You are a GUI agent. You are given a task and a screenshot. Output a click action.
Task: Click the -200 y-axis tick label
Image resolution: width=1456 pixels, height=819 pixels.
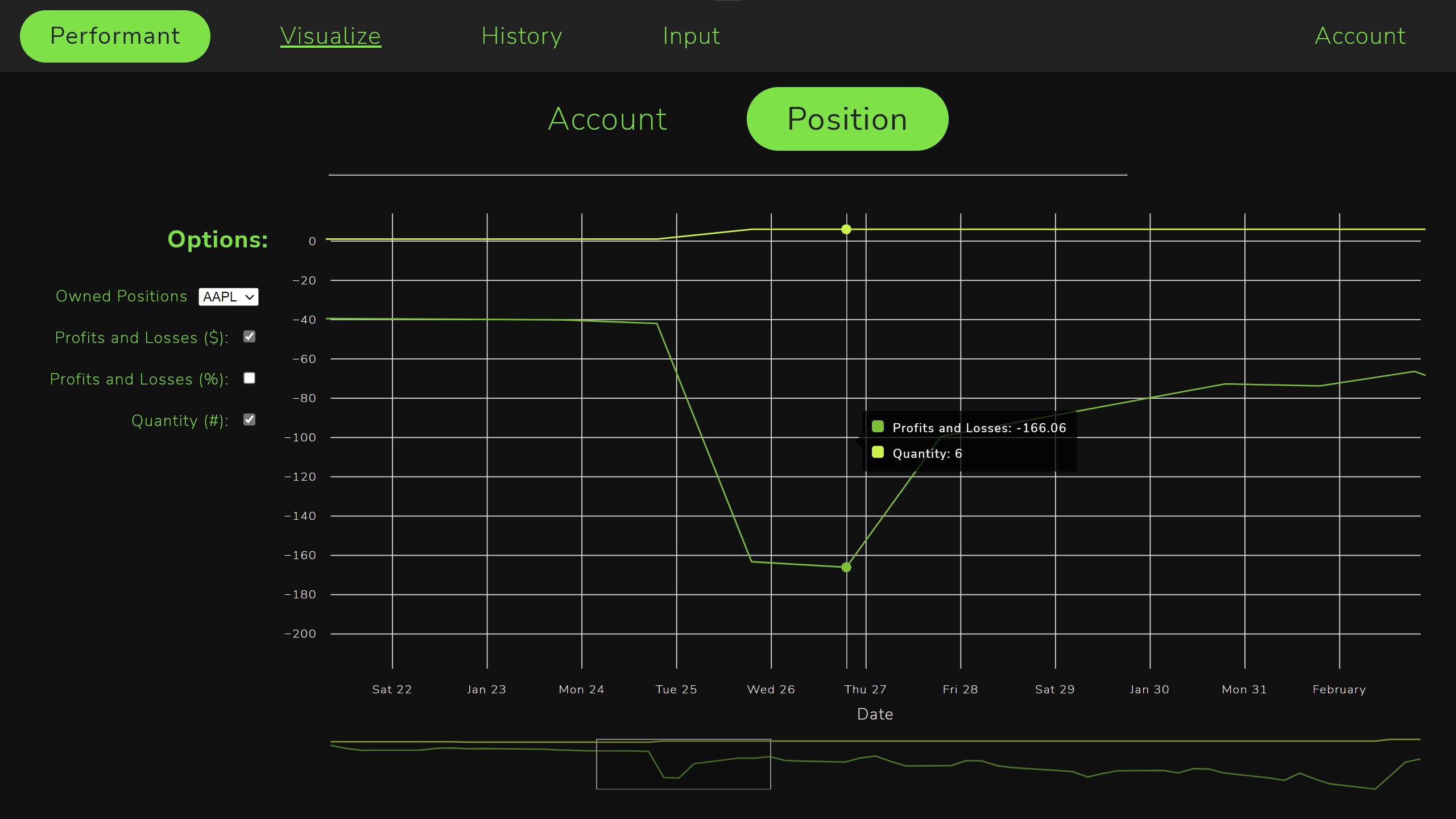pos(300,634)
